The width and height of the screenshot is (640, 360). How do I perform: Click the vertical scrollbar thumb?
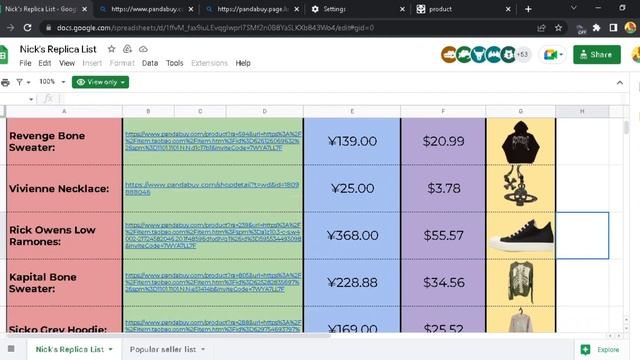(626, 127)
